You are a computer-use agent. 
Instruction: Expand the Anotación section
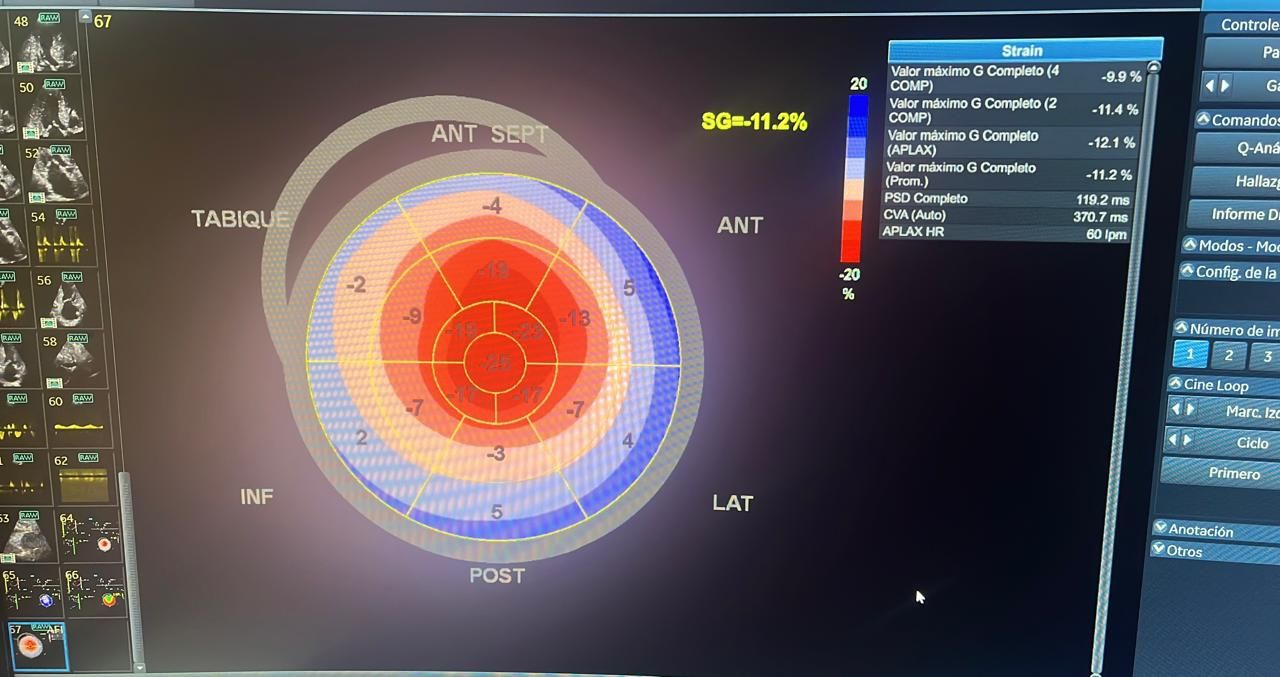(x=1160, y=529)
